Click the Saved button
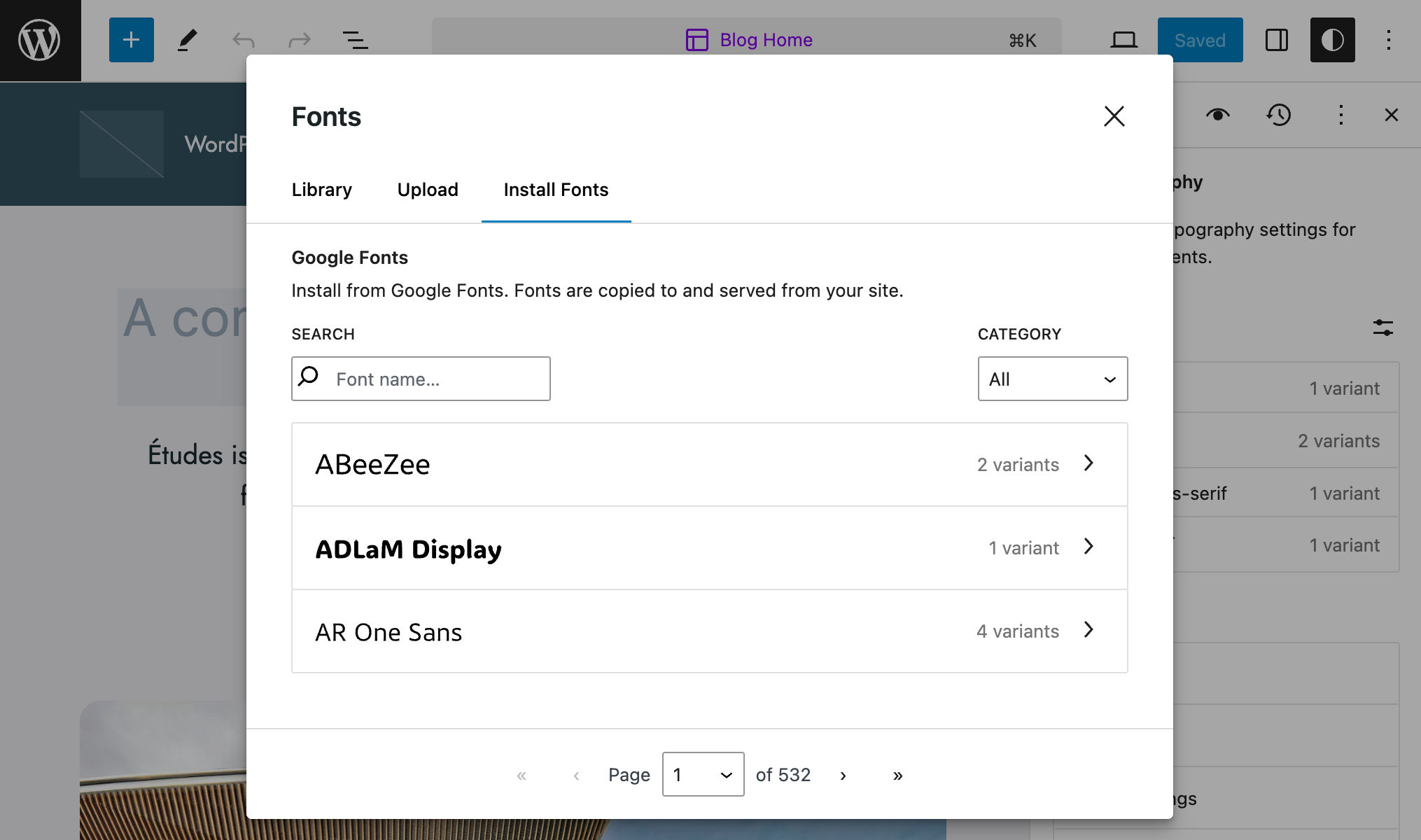This screenshot has width=1421, height=840. click(1200, 40)
